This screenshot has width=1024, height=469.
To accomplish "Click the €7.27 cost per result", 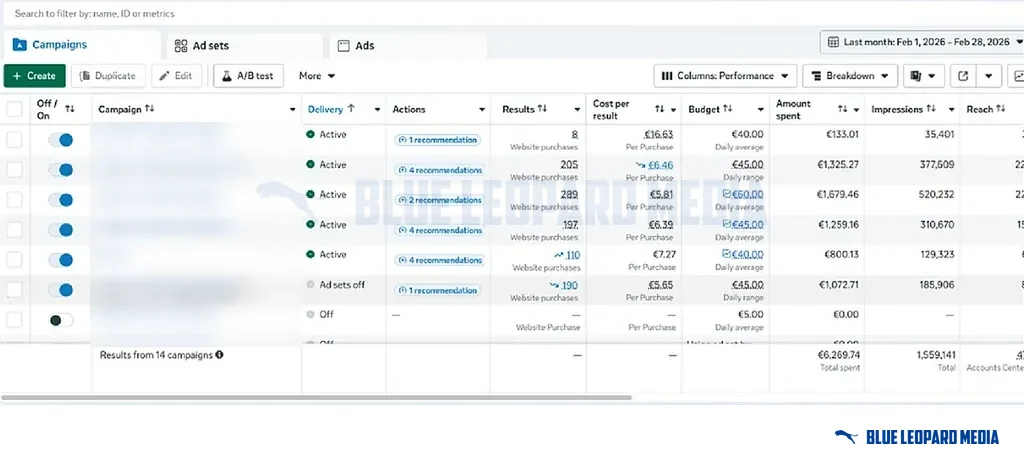I will click(x=662, y=254).
